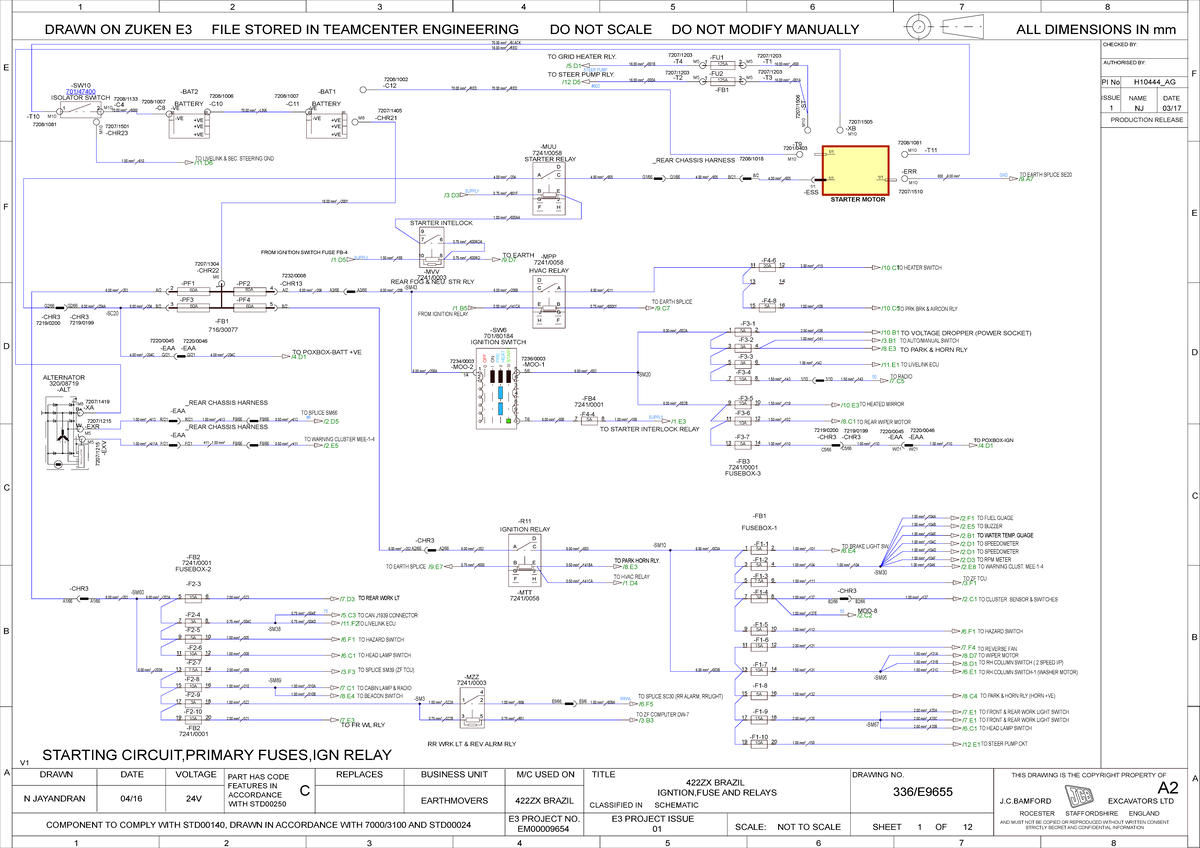Select the ALL DIMENSIONS IN mm note
Screen dimensions: 1200x848
pyautogui.click(x=1096, y=30)
